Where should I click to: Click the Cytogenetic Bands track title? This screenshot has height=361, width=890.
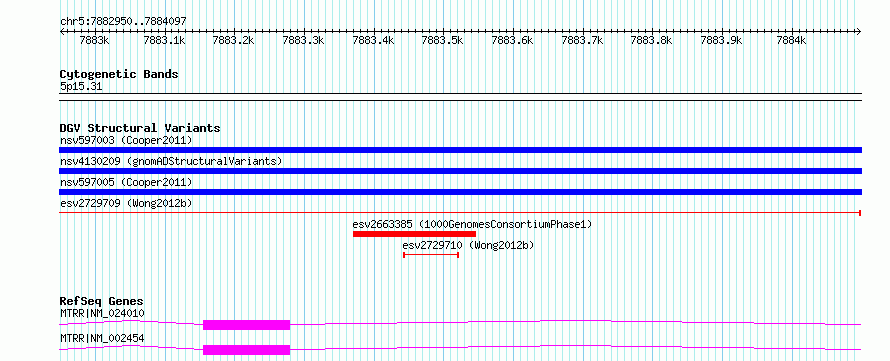119,74
